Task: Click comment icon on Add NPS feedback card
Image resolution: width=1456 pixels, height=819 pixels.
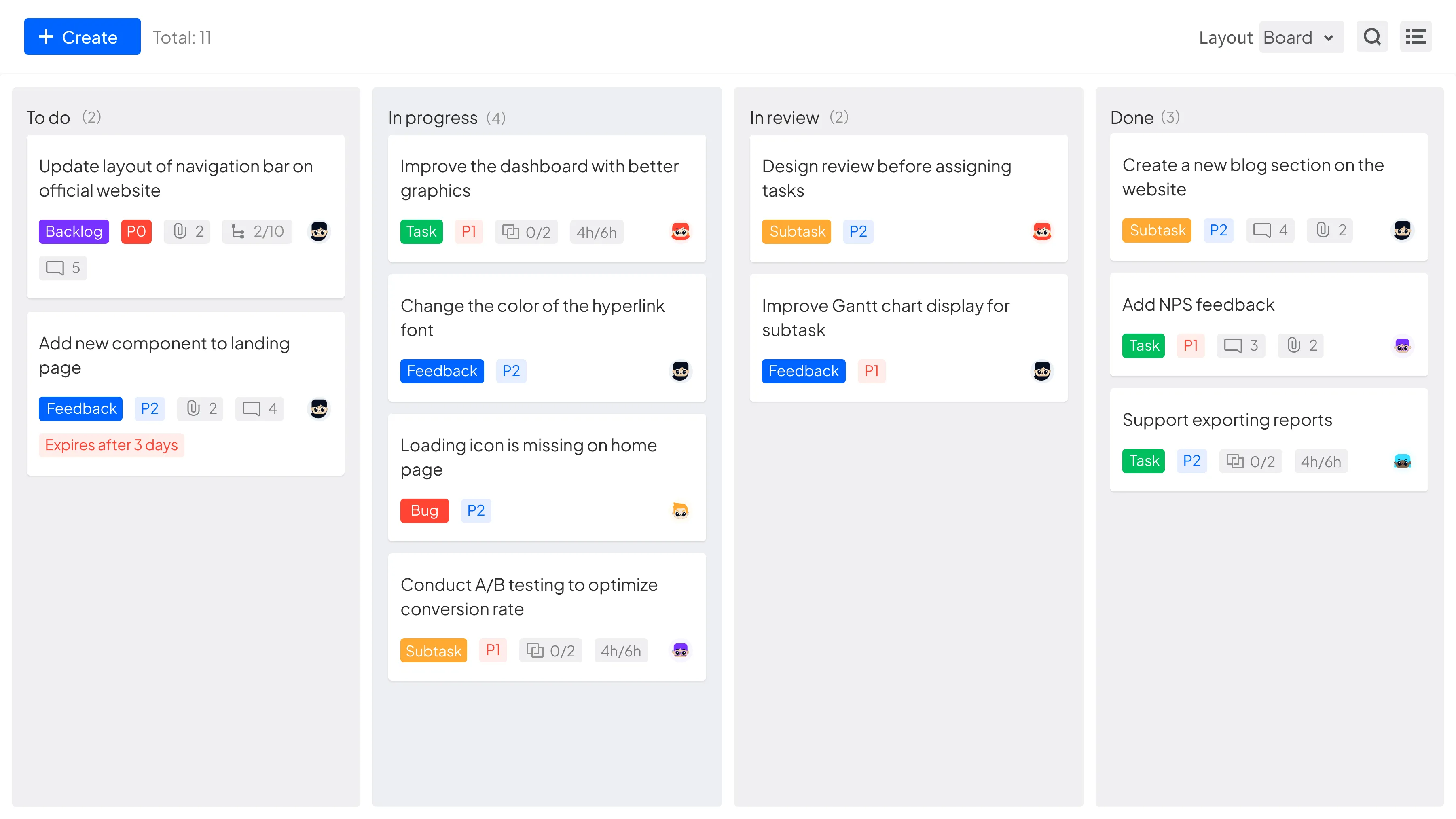Action: 1233,345
